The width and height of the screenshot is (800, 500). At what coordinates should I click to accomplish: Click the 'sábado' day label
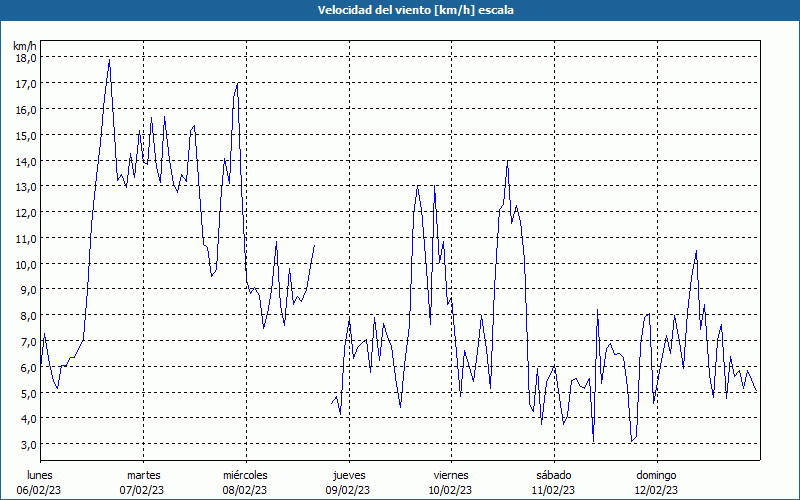pyautogui.click(x=554, y=475)
